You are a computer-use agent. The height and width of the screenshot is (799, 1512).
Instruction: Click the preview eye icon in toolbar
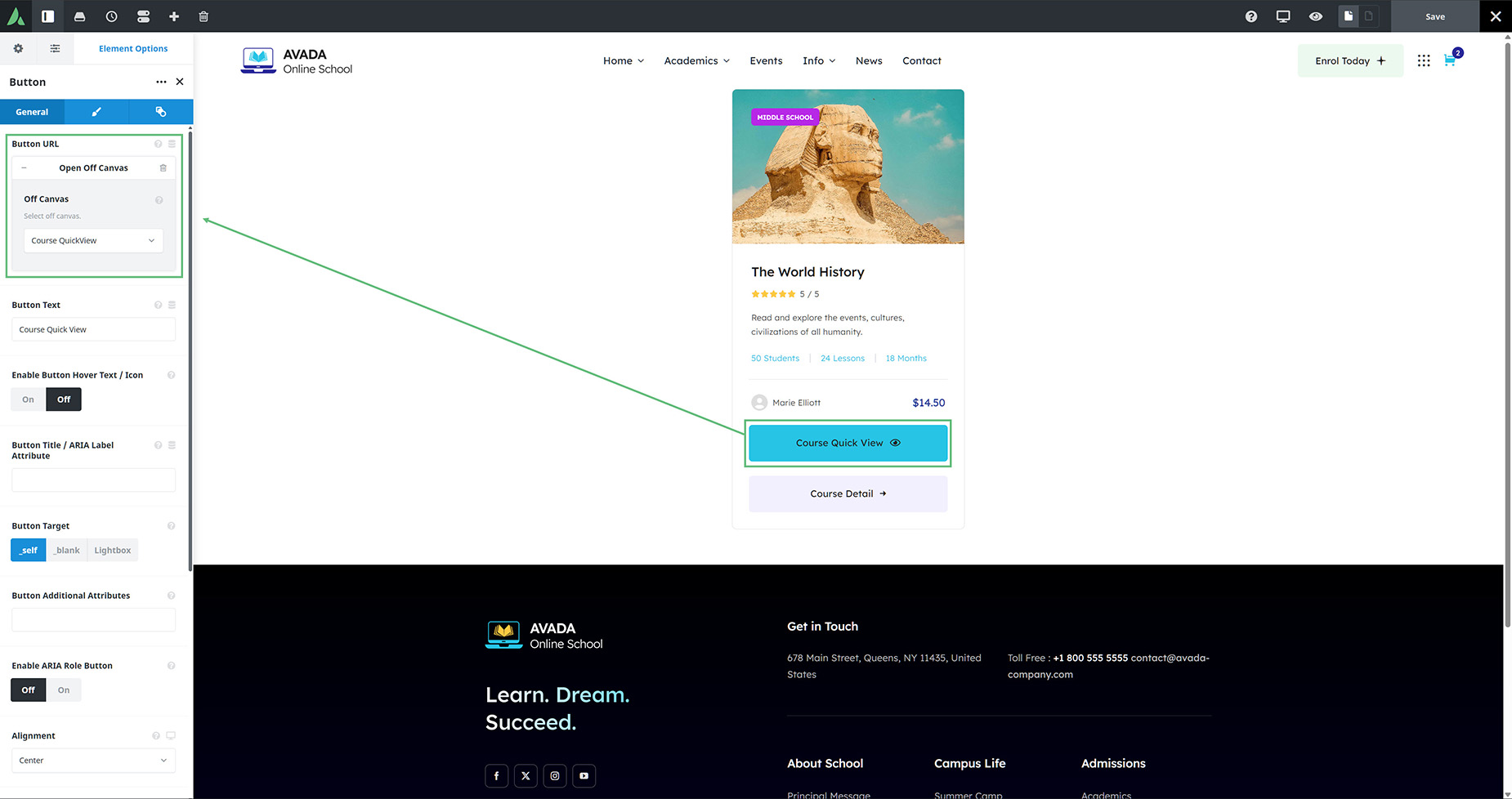[1315, 16]
